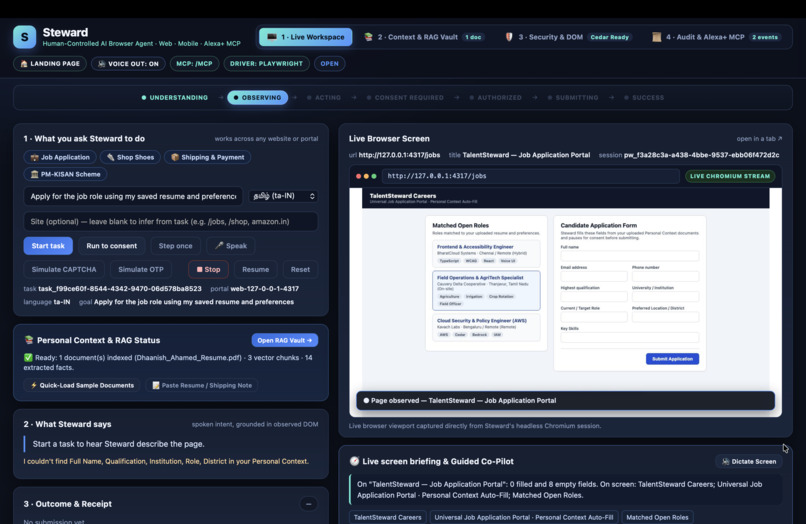Click the Full name field in application form

point(630,256)
